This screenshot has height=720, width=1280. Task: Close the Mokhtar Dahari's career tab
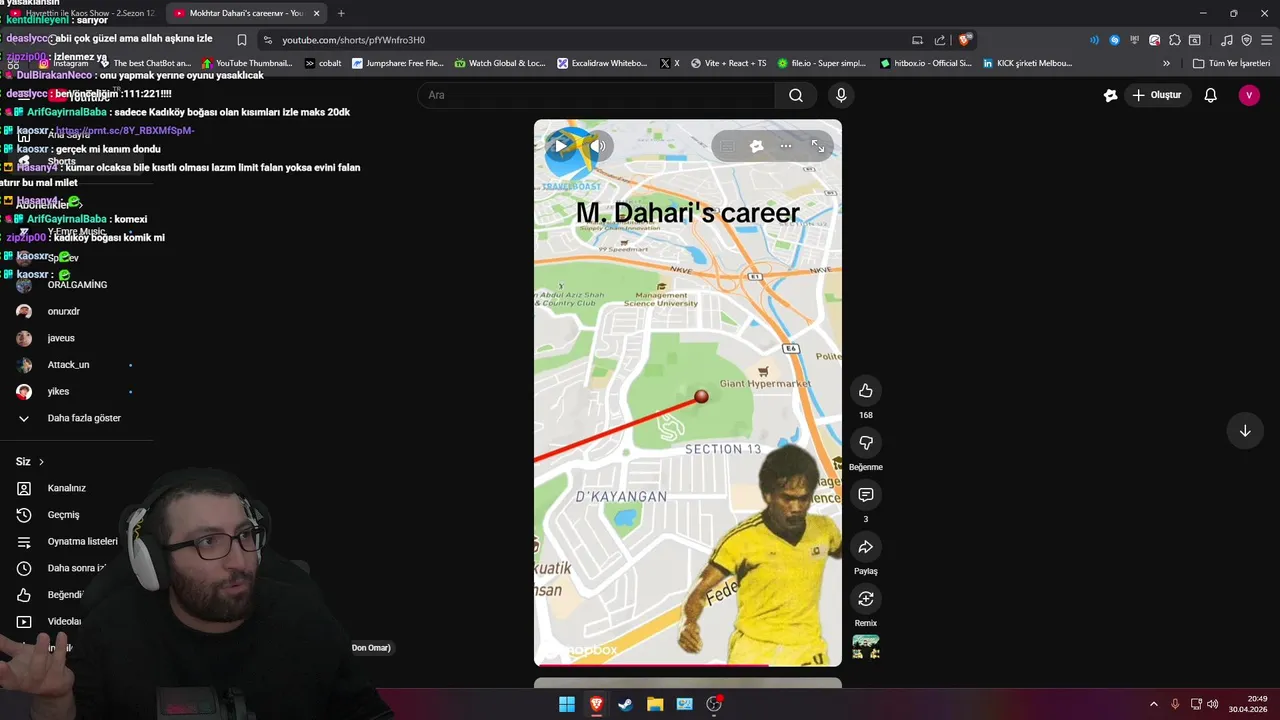tap(317, 13)
